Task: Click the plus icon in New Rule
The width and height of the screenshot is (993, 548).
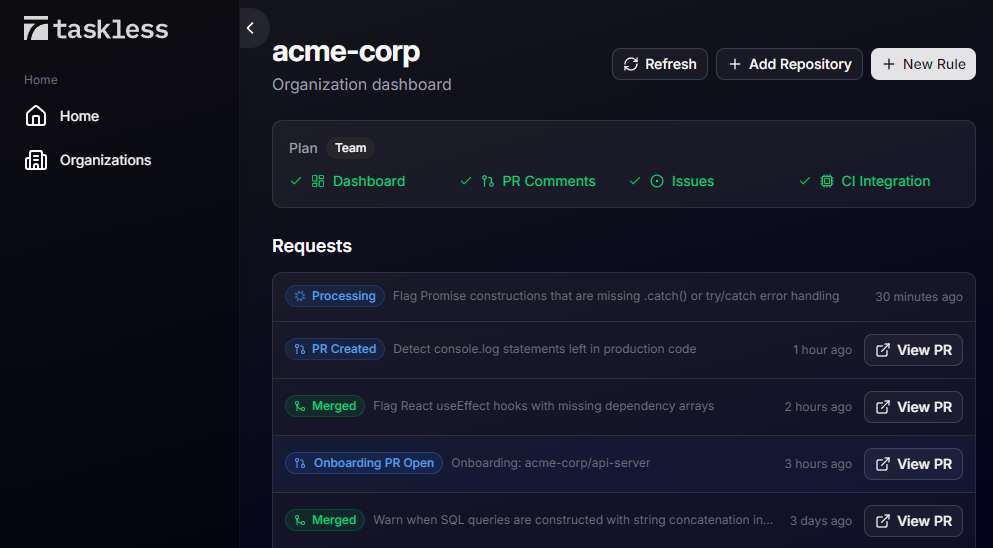Action: 889,64
